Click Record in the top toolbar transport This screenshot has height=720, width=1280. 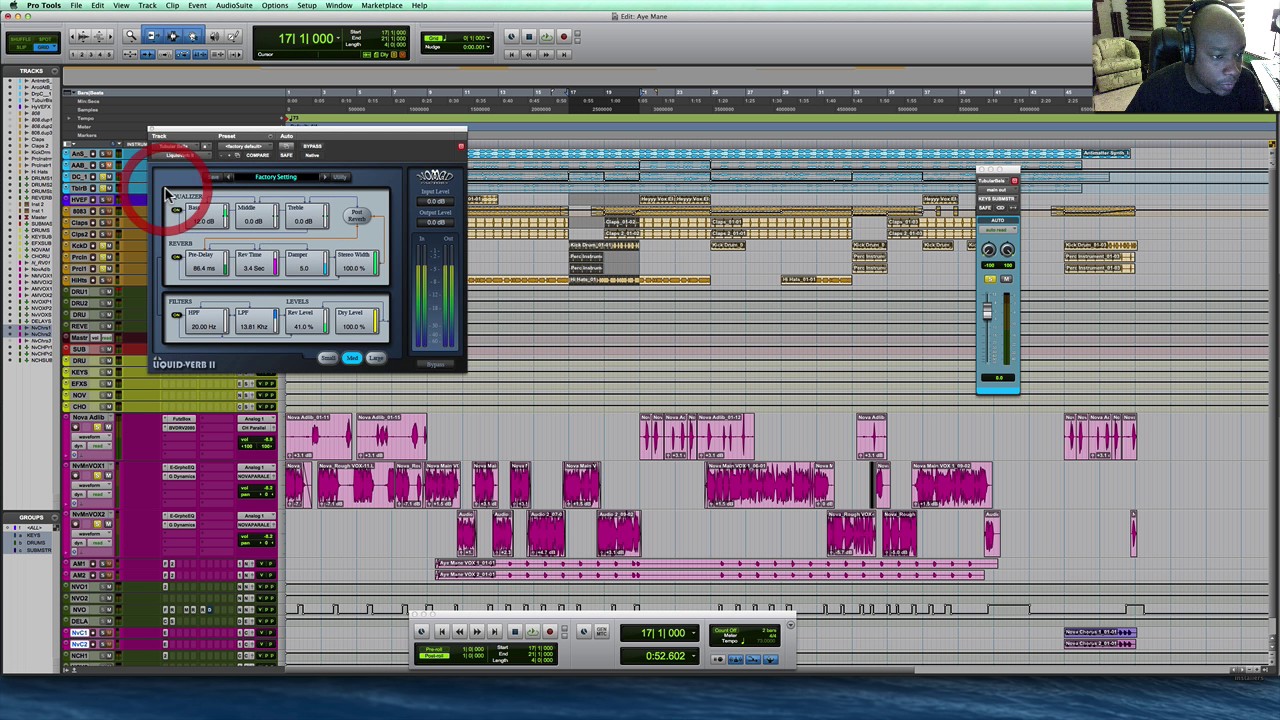click(563, 36)
